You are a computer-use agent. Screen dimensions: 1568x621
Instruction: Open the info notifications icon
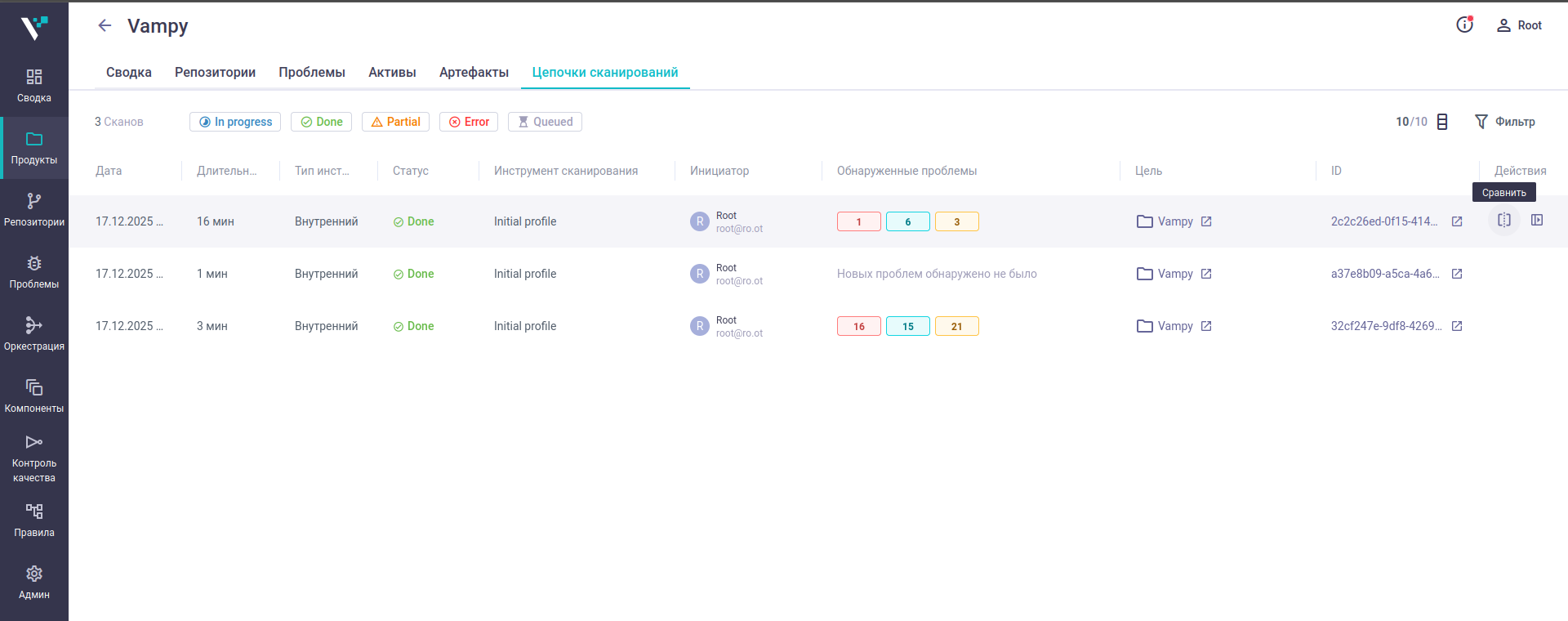point(1464,25)
